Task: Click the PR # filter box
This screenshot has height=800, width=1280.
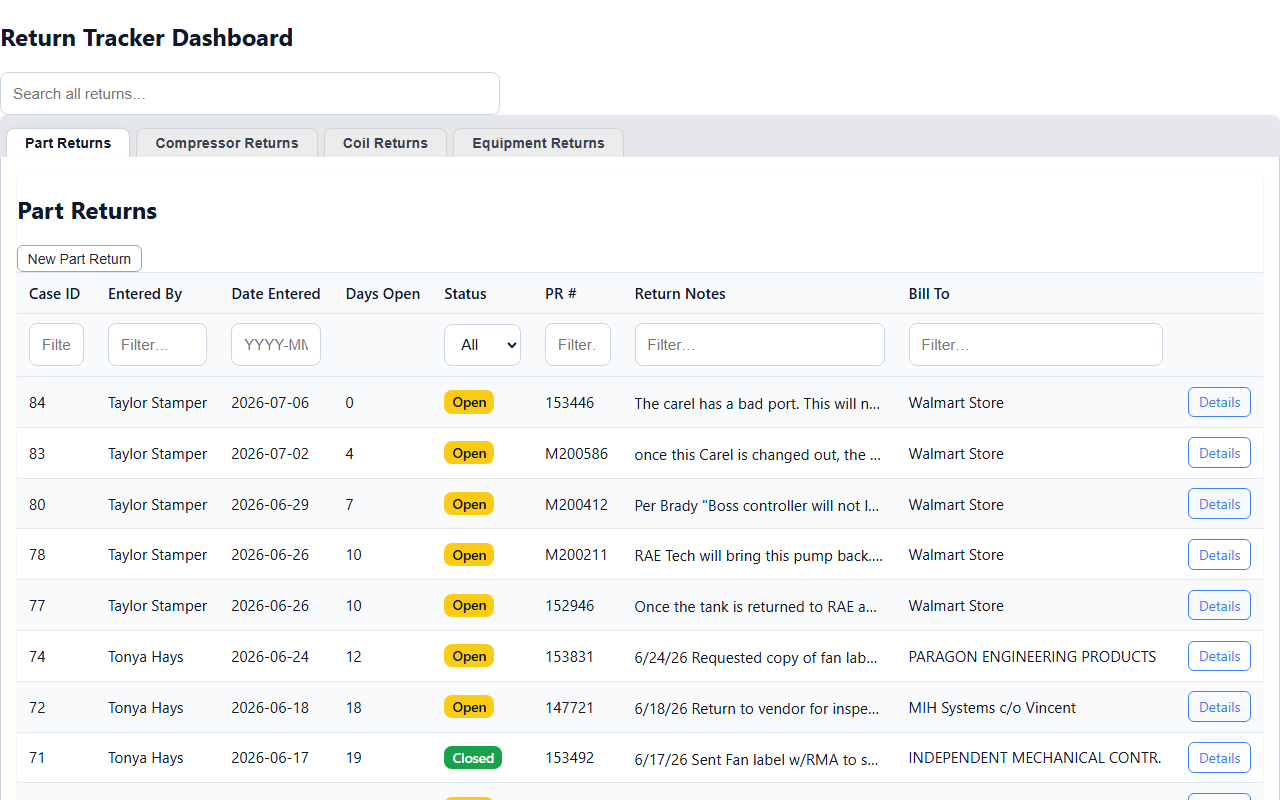Action: (577, 345)
